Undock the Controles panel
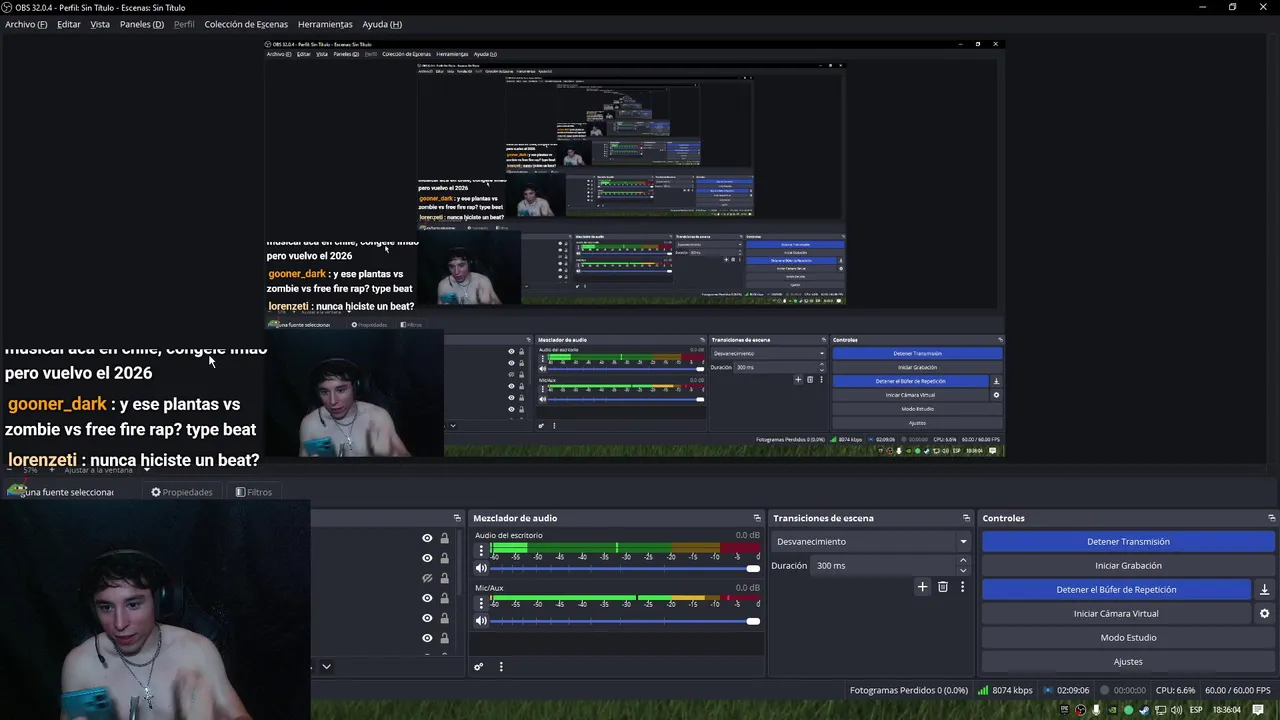 pyautogui.click(x=1271, y=518)
